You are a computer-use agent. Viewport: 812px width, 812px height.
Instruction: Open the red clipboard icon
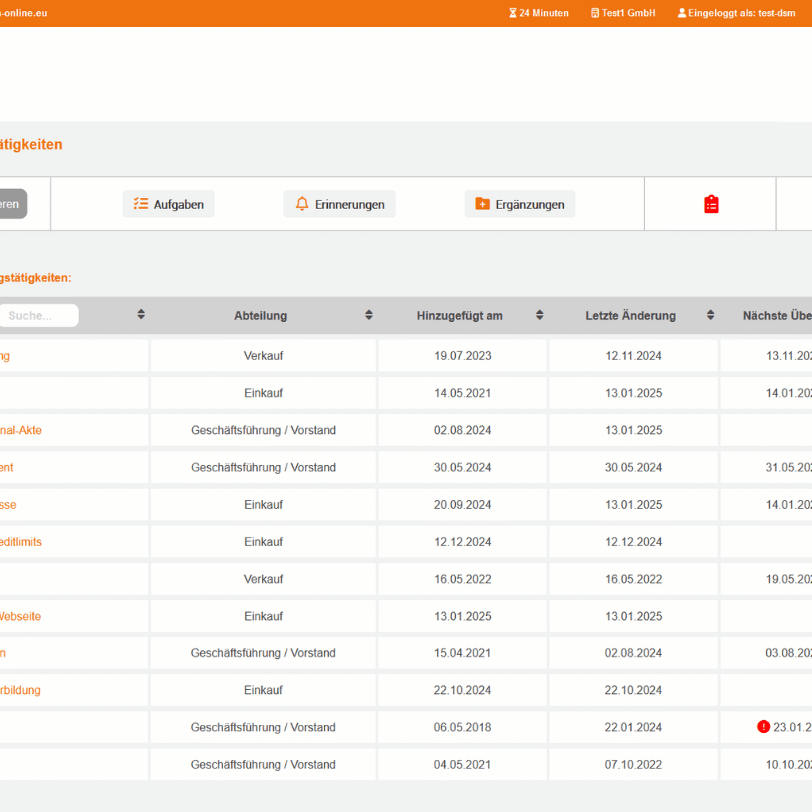coord(711,204)
